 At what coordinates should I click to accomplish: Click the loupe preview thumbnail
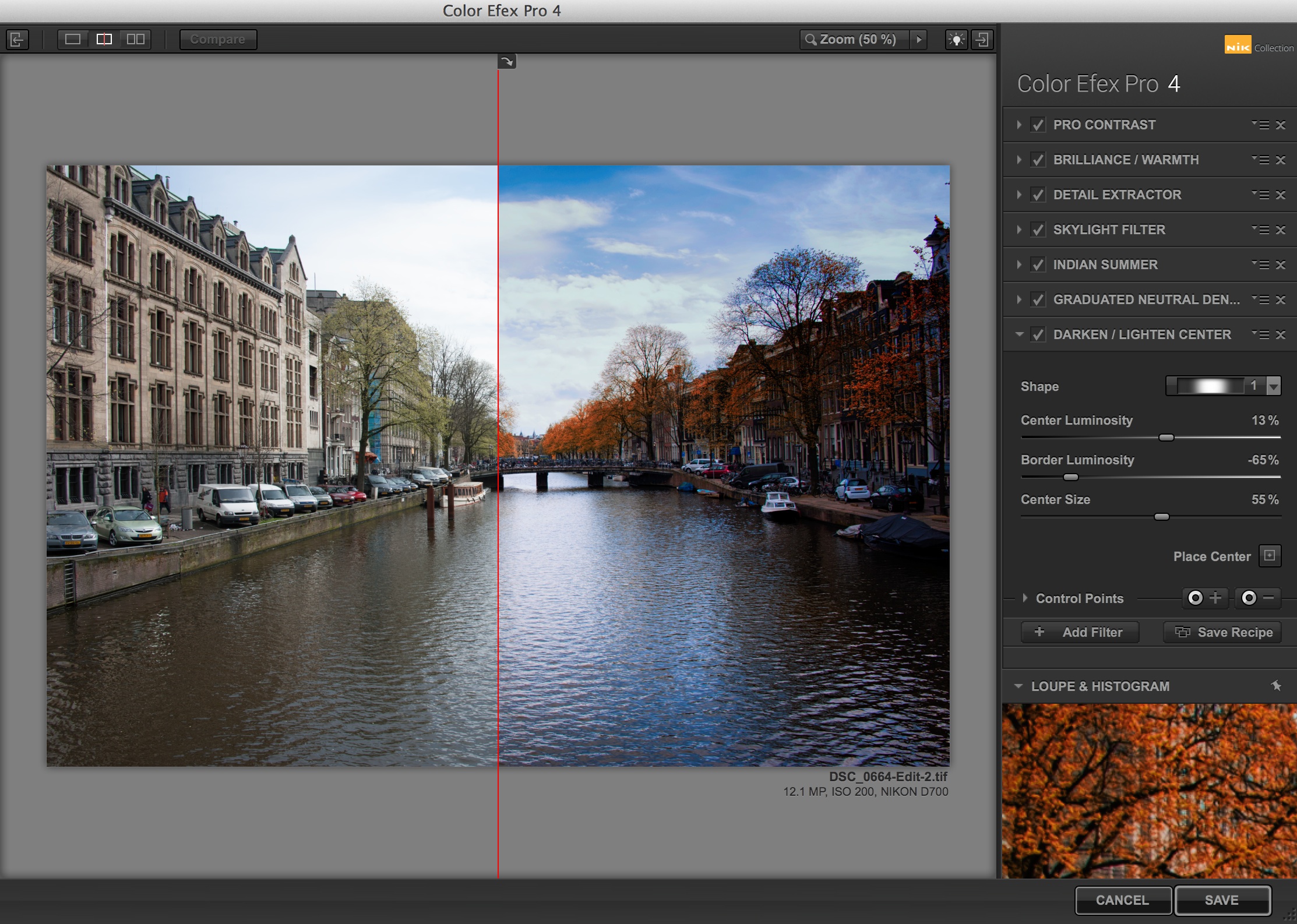[1149, 791]
